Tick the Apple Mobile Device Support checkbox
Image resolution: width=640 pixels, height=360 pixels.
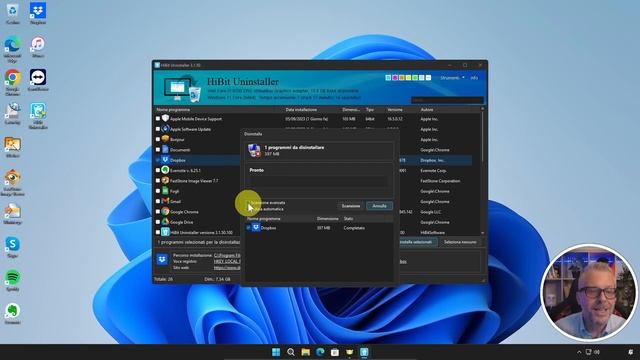point(158,119)
